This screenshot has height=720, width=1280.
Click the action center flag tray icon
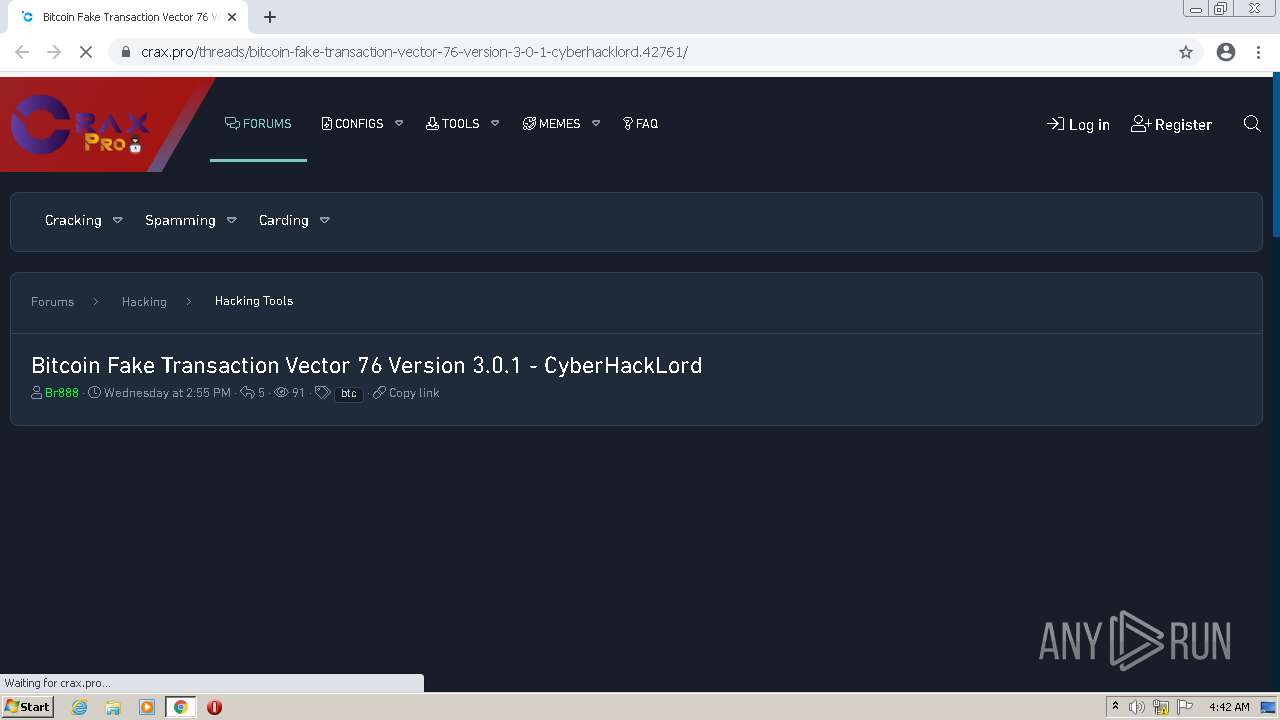pyautogui.click(x=1185, y=707)
